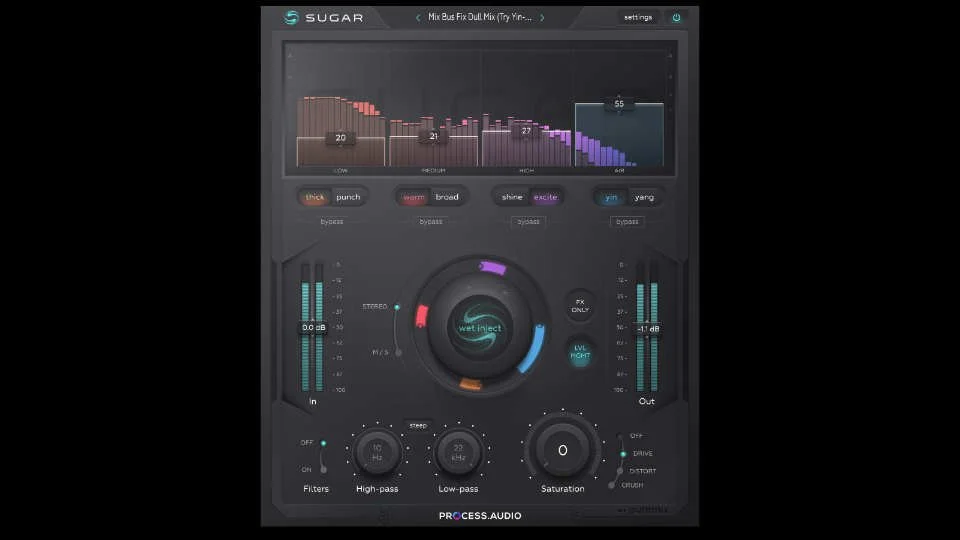Click the red segment on the wet inject ring
The height and width of the screenshot is (540, 960).
(422, 317)
